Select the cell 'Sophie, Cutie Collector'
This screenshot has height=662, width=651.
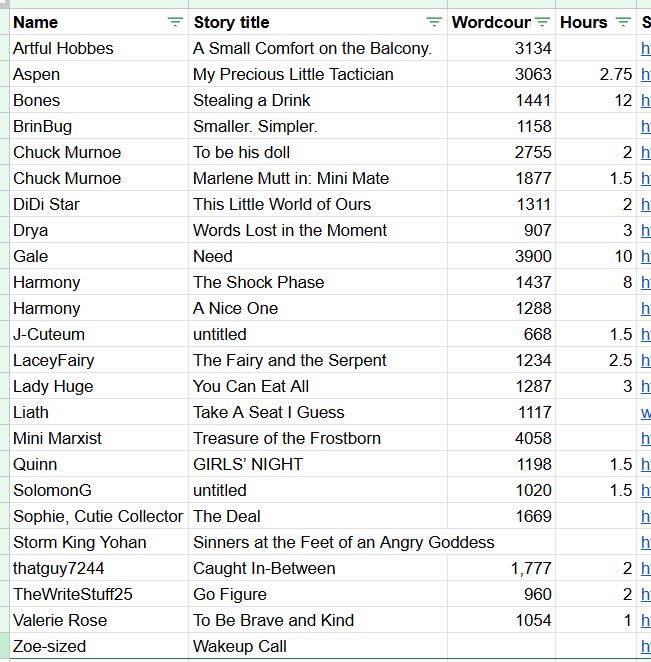[99, 516]
